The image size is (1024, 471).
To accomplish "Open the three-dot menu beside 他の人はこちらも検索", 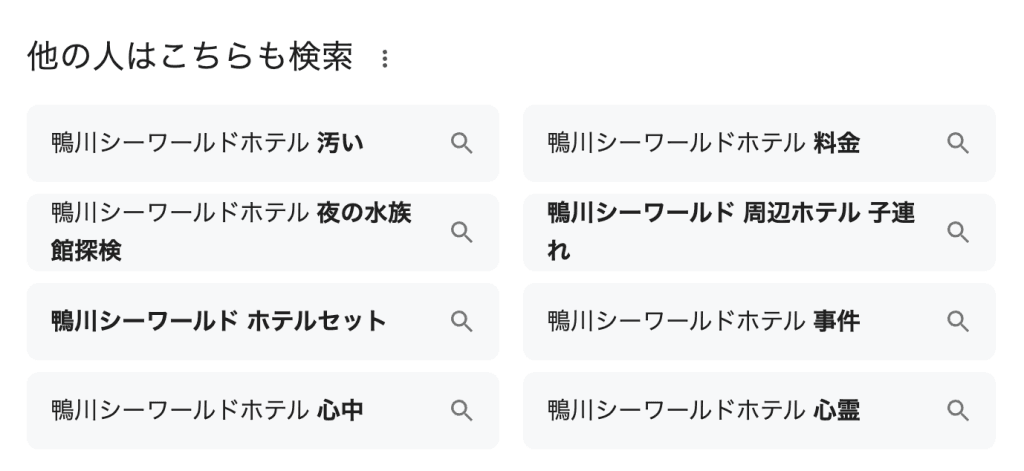I will tap(385, 59).
